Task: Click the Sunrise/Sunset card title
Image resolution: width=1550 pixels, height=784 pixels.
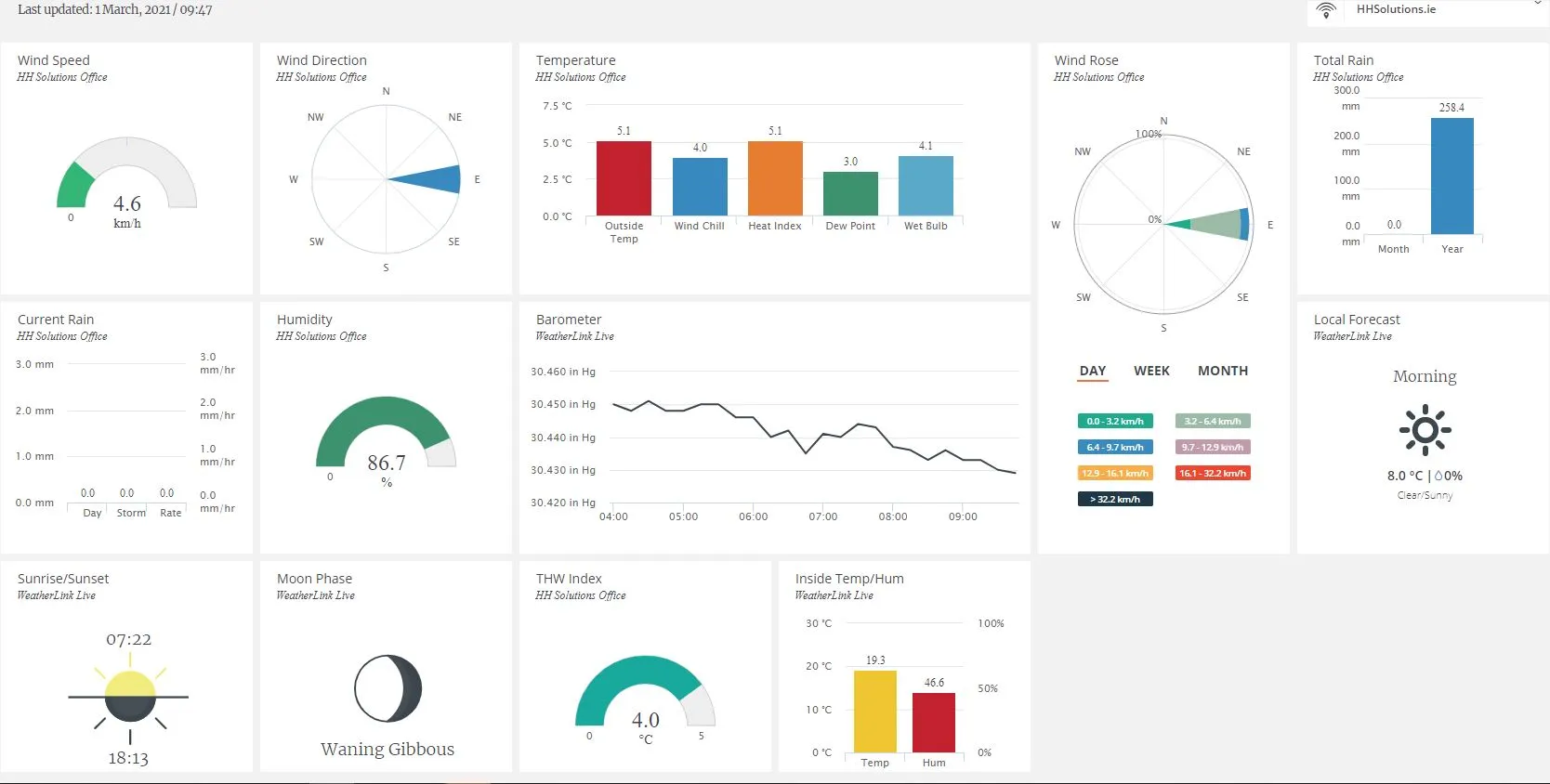Action: click(63, 579)
